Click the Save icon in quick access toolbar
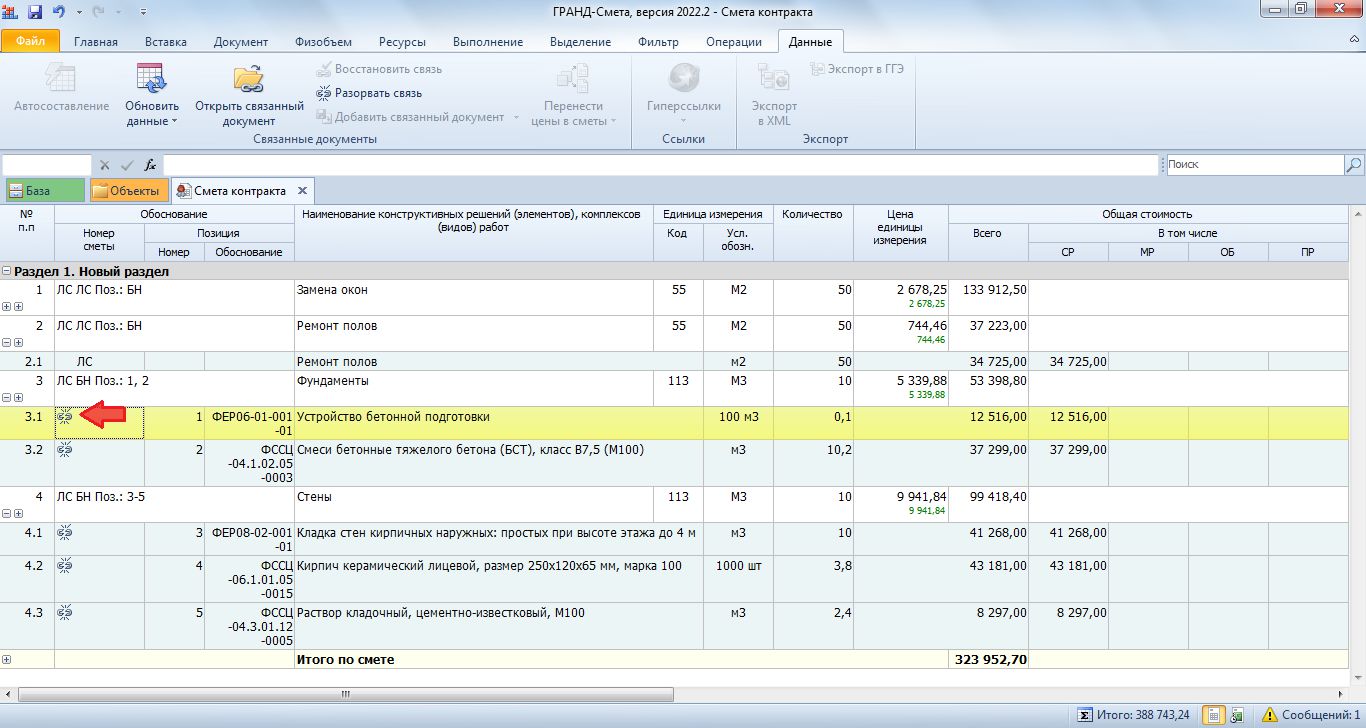 coord(35,11)
